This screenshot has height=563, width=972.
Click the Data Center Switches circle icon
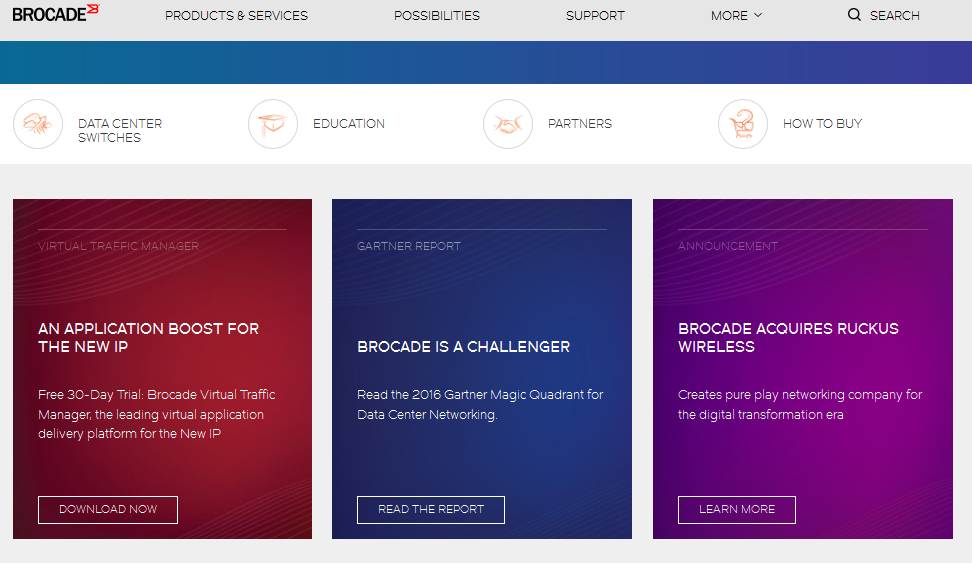pyautogui.click(x=38, y=125)
